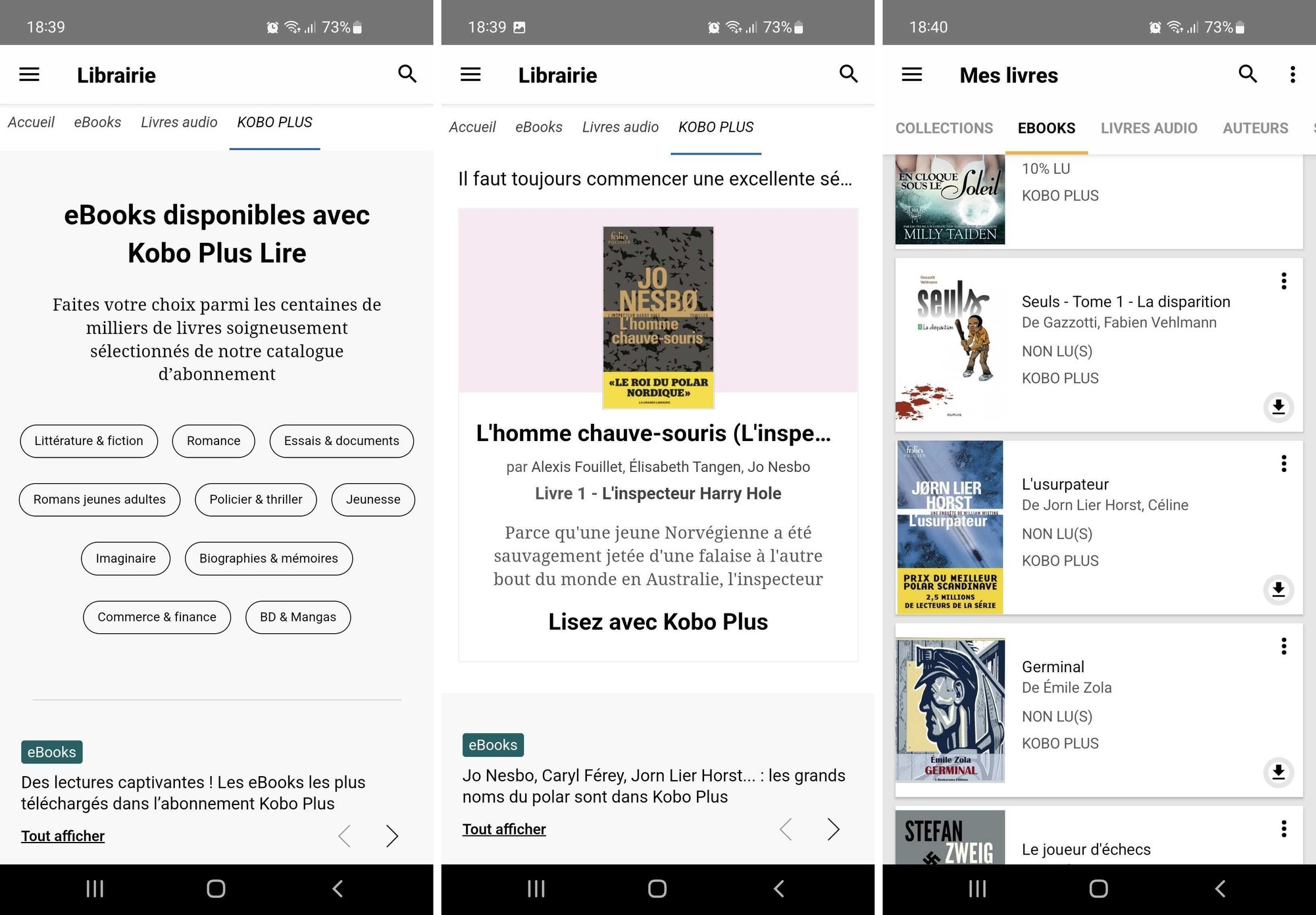Screen dimensions: 1316x915
Task: Click Tout afficher link in left panel
Action: click(62, 835)
